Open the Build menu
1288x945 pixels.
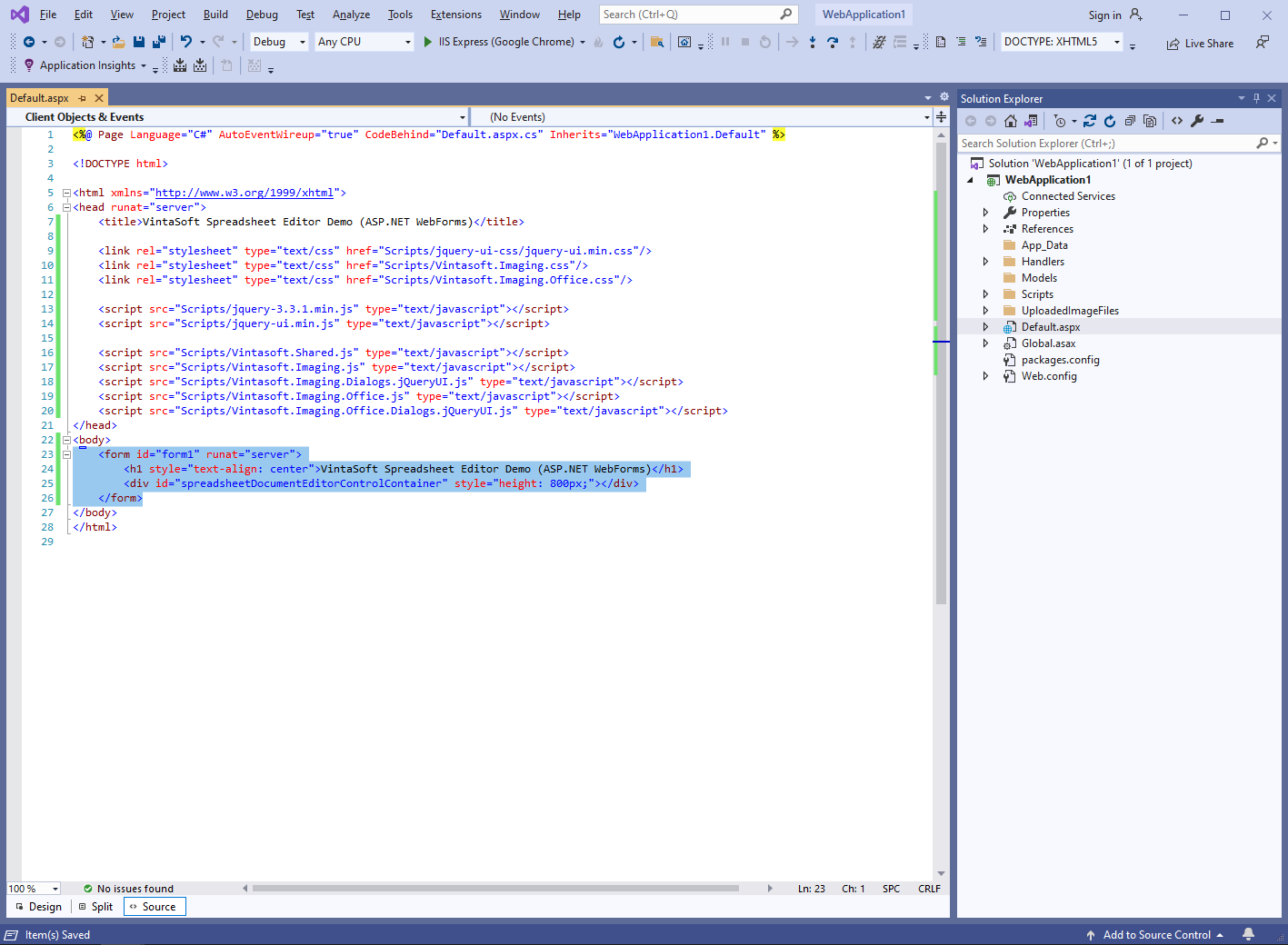tap(215, 15)
